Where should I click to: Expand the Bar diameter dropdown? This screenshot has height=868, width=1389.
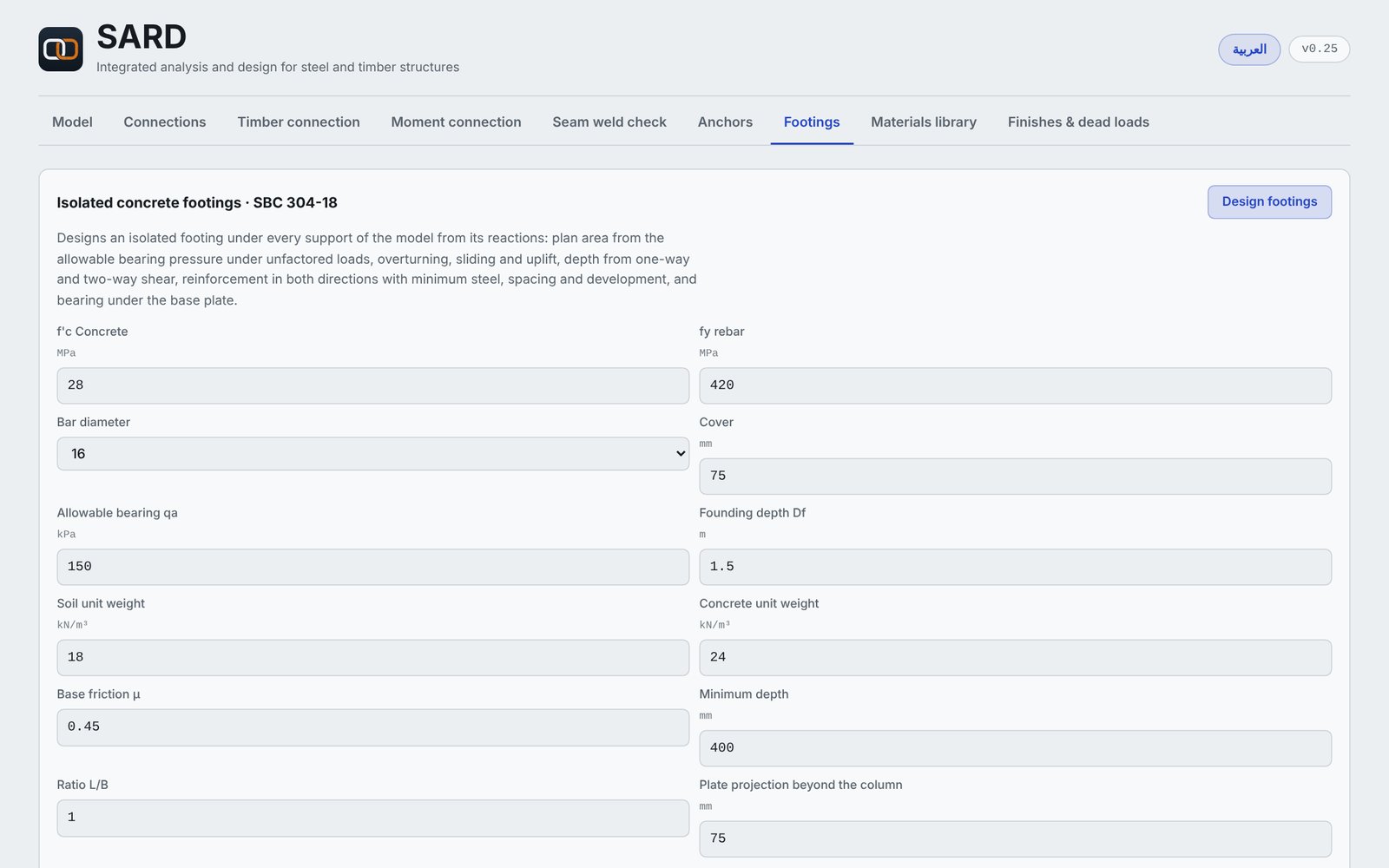tap(373, 454)
